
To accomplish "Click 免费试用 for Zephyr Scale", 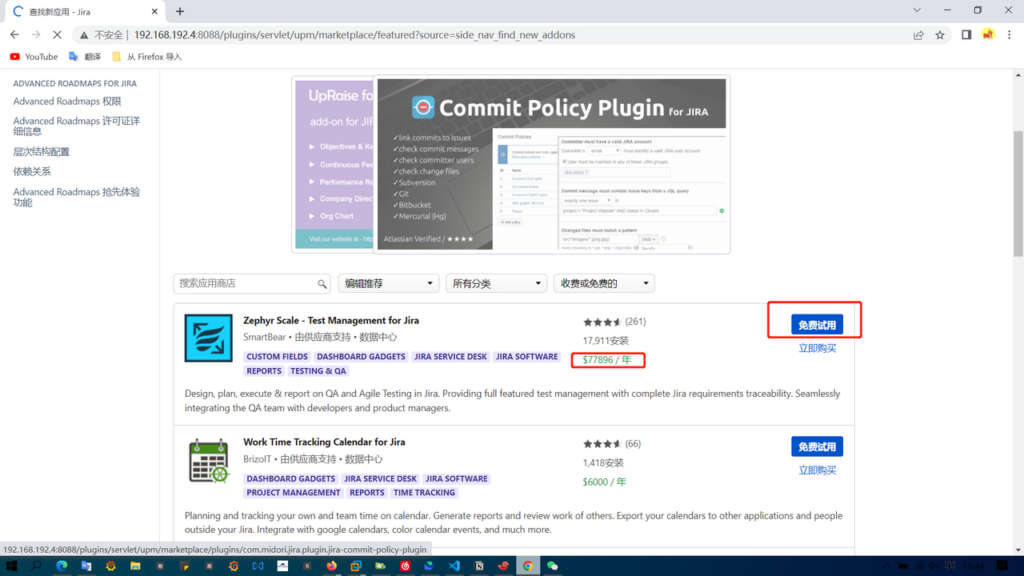I will click(816, 325).
